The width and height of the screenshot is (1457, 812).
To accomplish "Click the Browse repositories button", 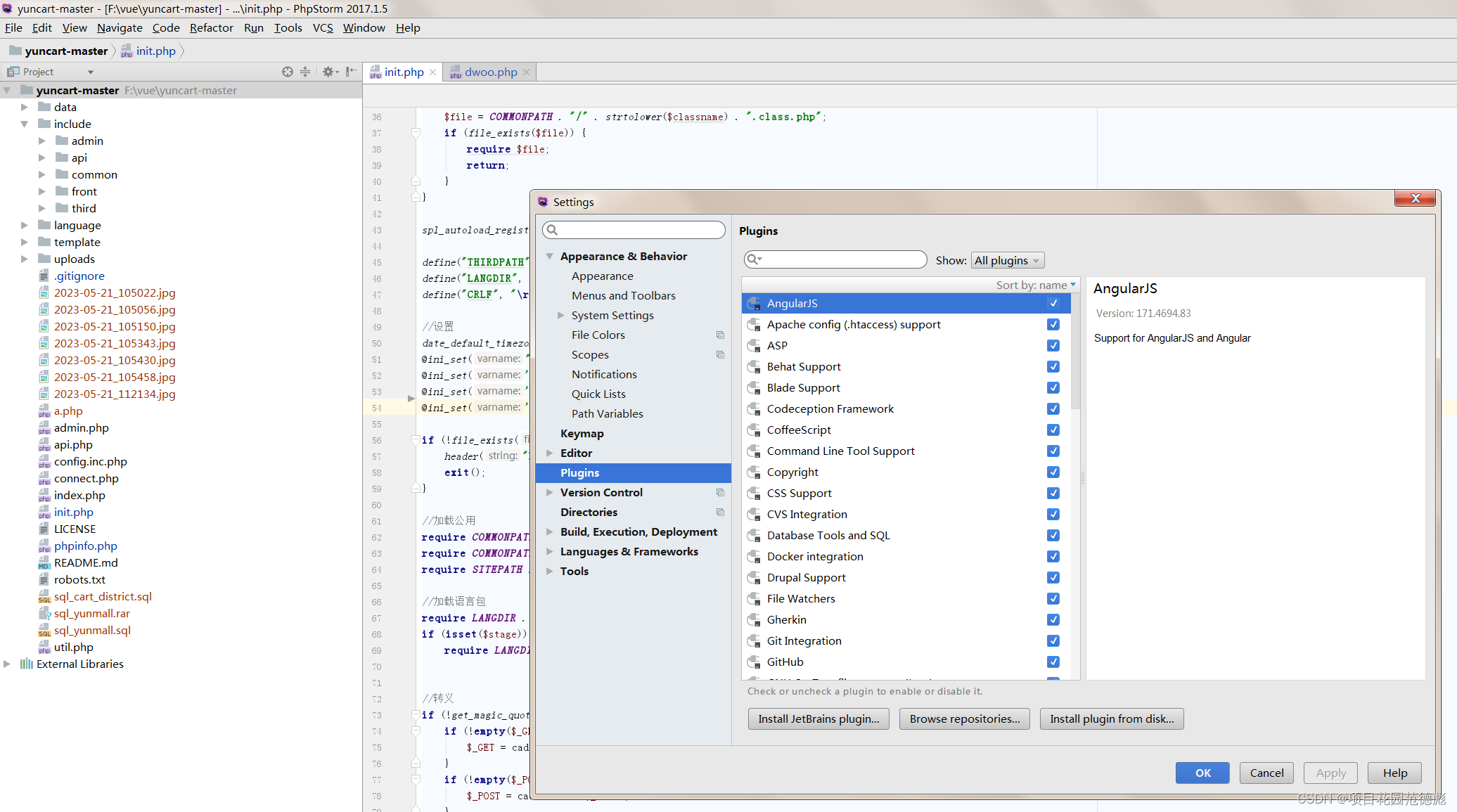I will [964, 718].
